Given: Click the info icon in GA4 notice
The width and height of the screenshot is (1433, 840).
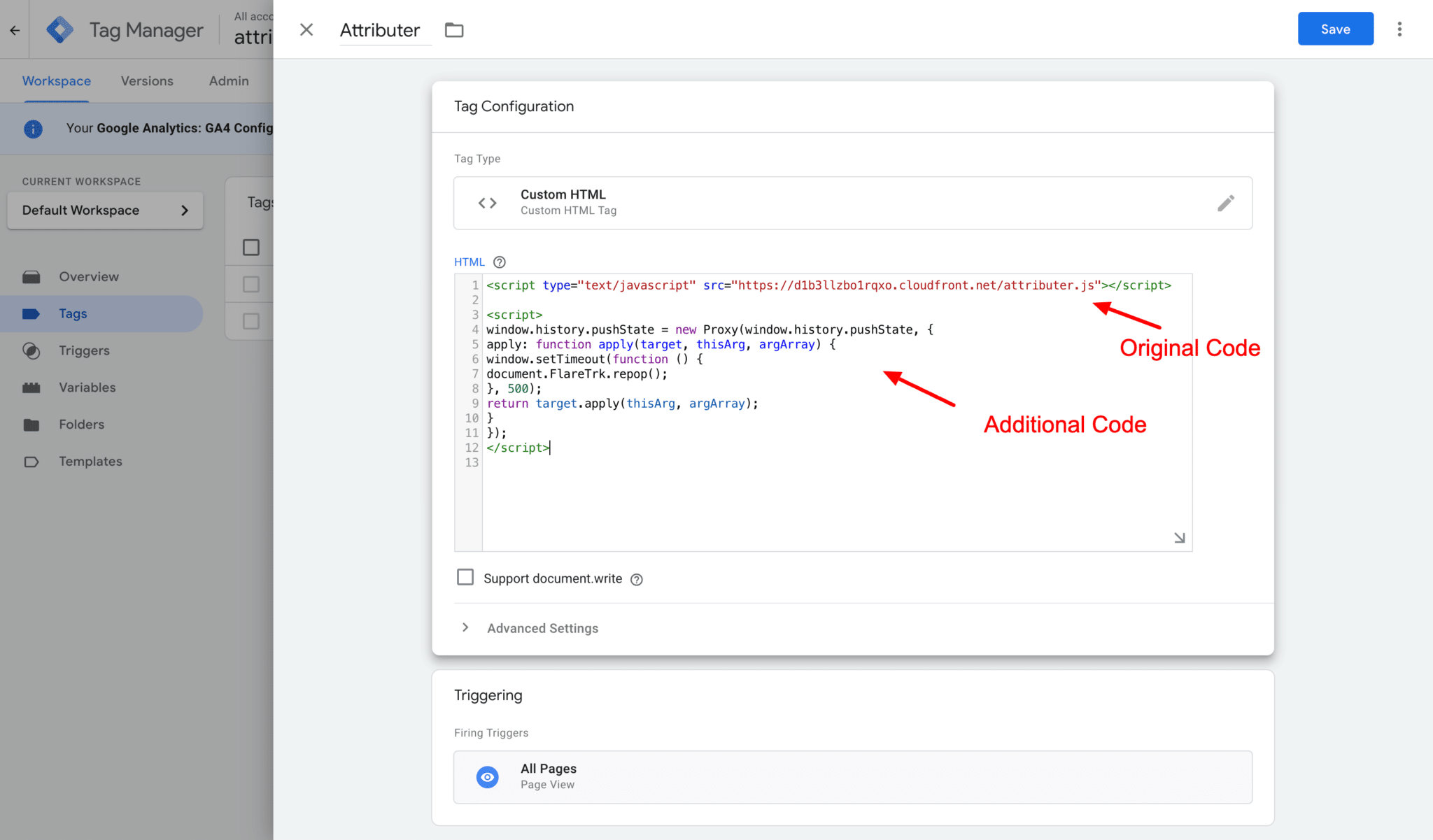Looking at the screenshot, I should coord(33,129).
